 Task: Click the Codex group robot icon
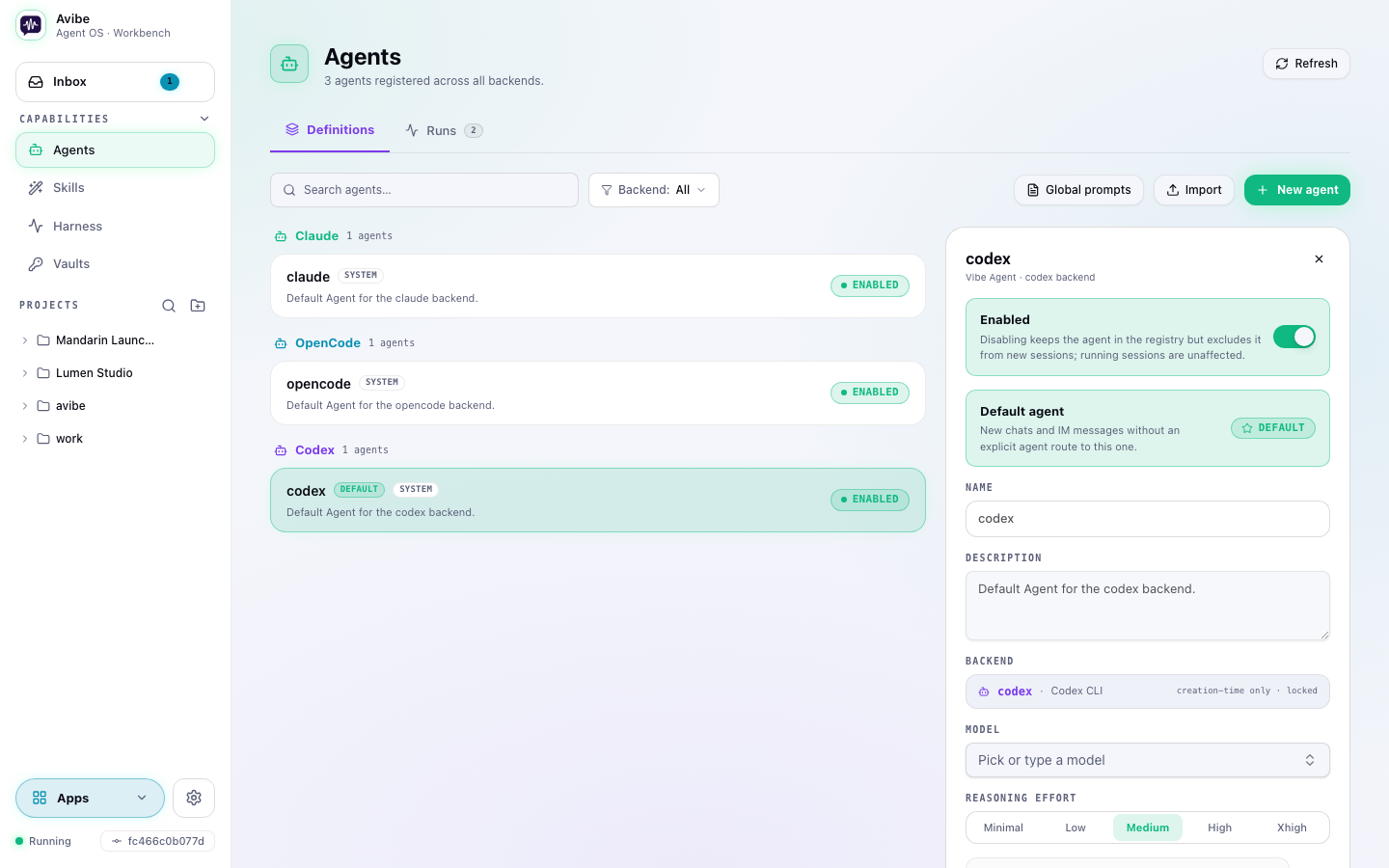click(x=281, y=450)
